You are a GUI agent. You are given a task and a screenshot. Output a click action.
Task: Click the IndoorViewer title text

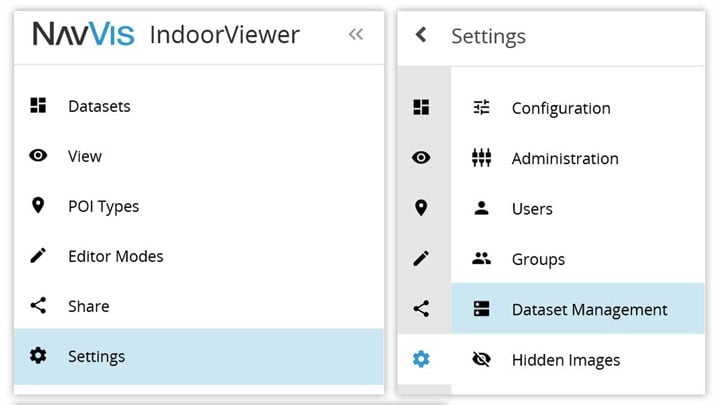click(225, 35)
